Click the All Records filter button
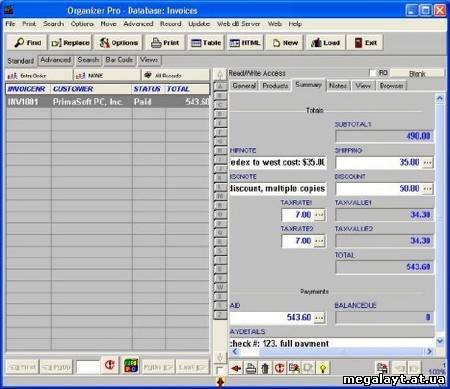 175,76
